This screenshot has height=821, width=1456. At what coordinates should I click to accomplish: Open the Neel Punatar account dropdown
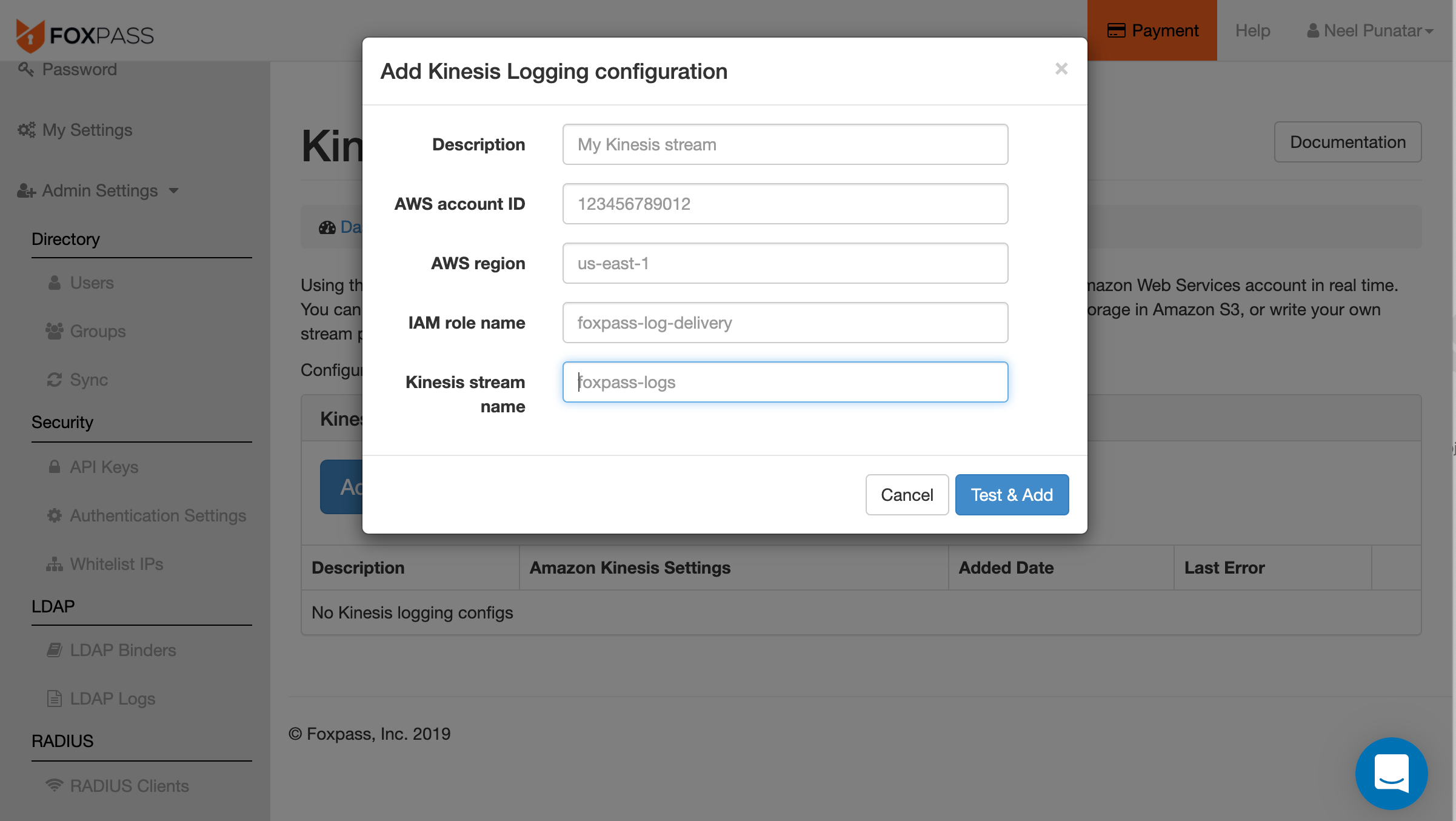point(1370,30)
